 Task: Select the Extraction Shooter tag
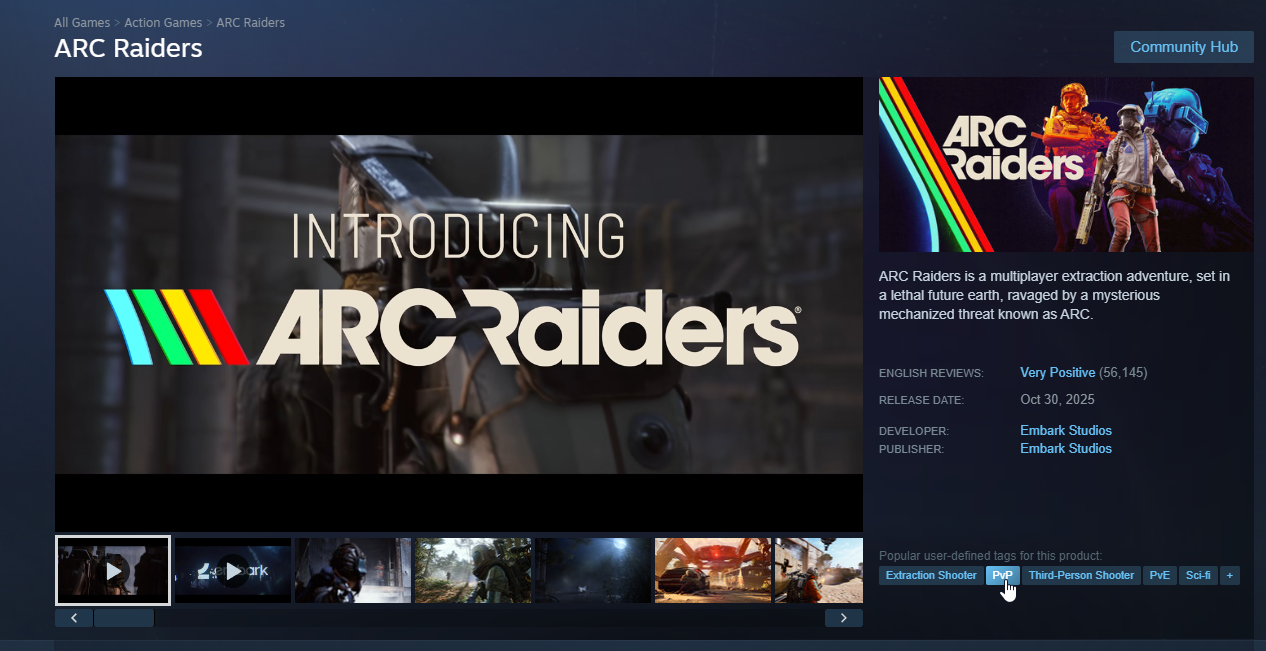pos(931,575)
